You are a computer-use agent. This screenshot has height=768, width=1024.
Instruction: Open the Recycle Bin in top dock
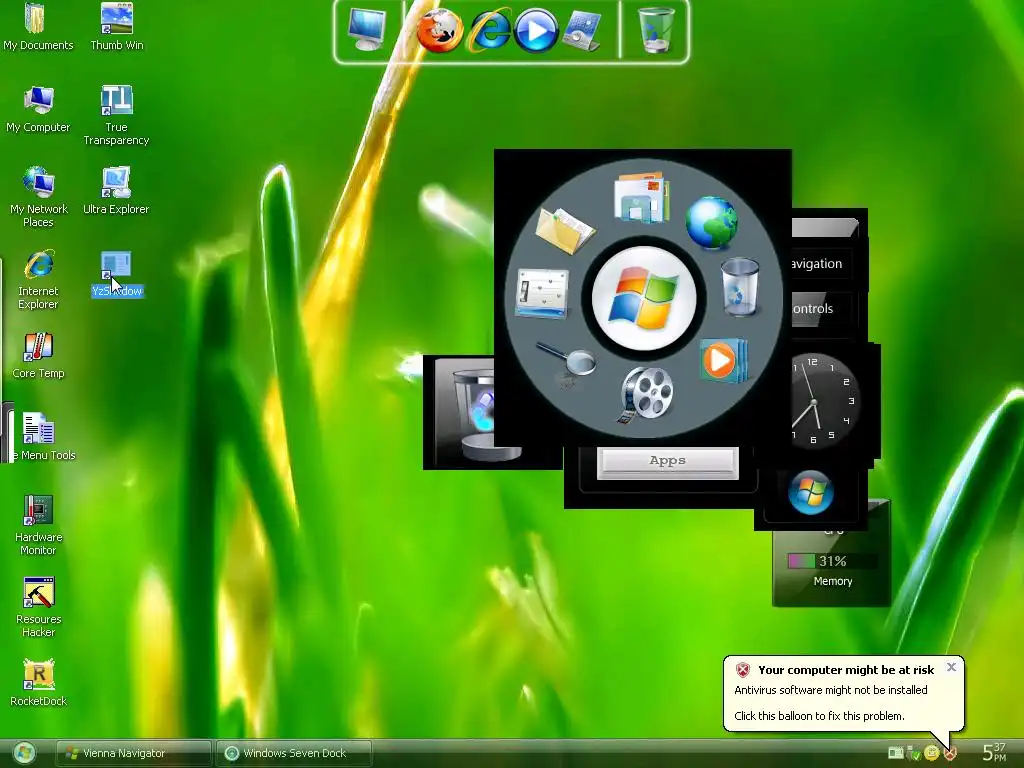(656, 29)
